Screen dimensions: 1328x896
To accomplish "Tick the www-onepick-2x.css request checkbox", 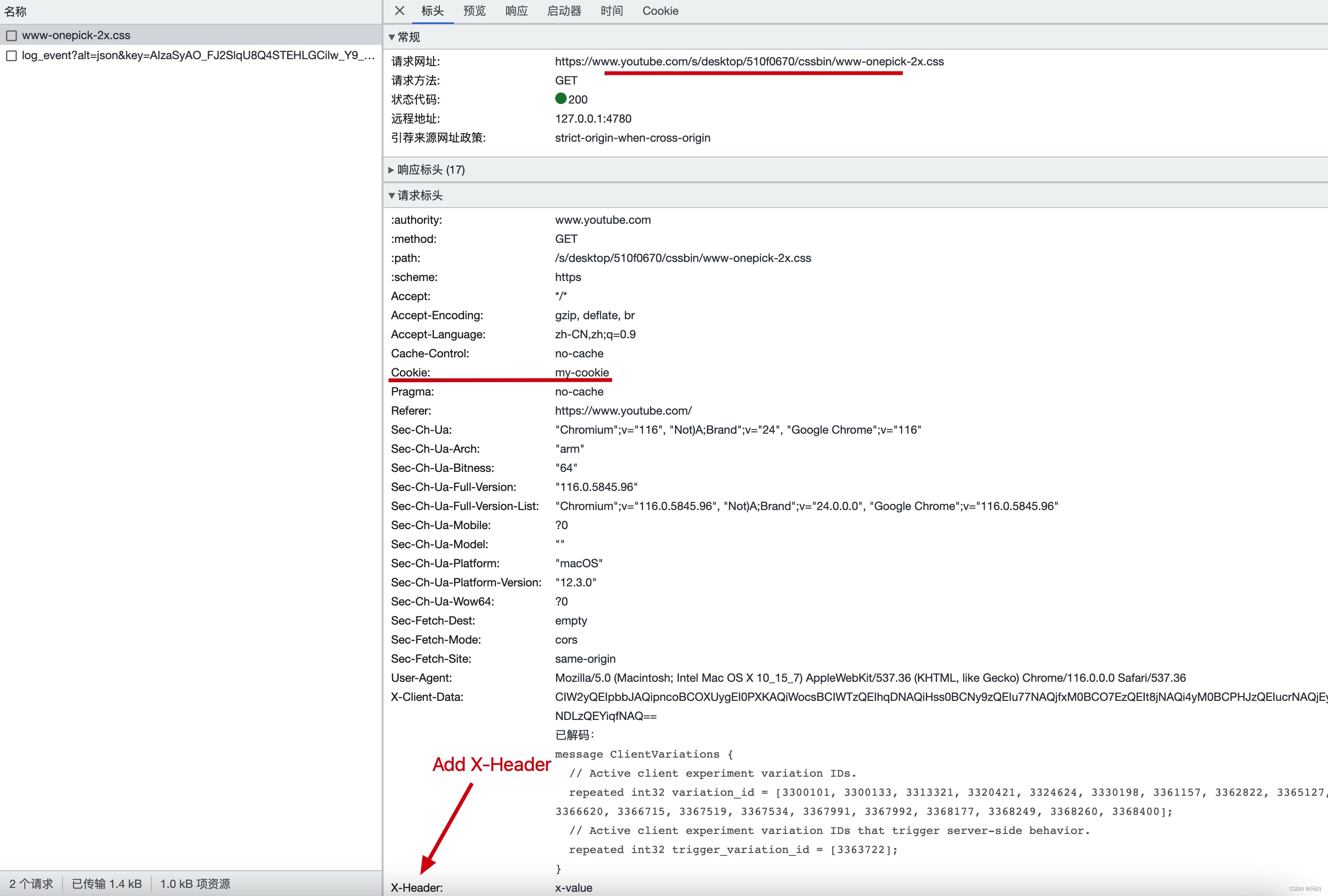I will (11, 35).
